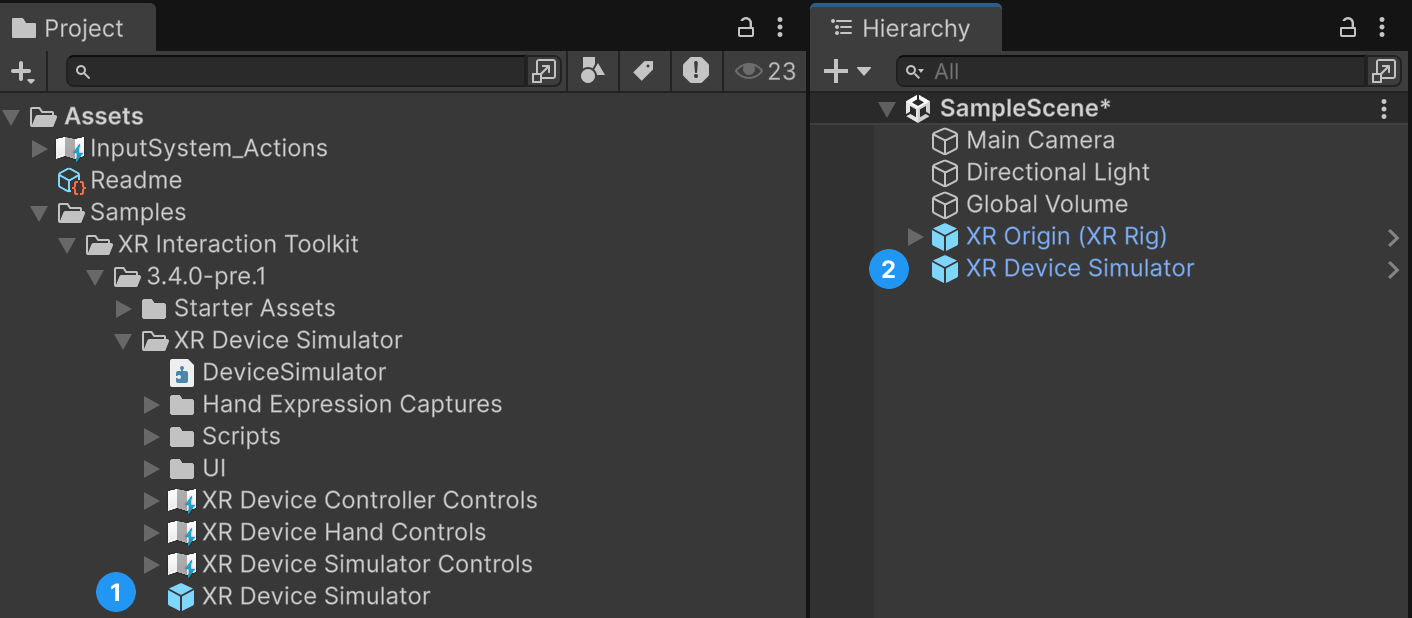Viewport: 1412px width, 618px height.
Task: Expand Hand Expression Captures folder
Action: point(152,405)
